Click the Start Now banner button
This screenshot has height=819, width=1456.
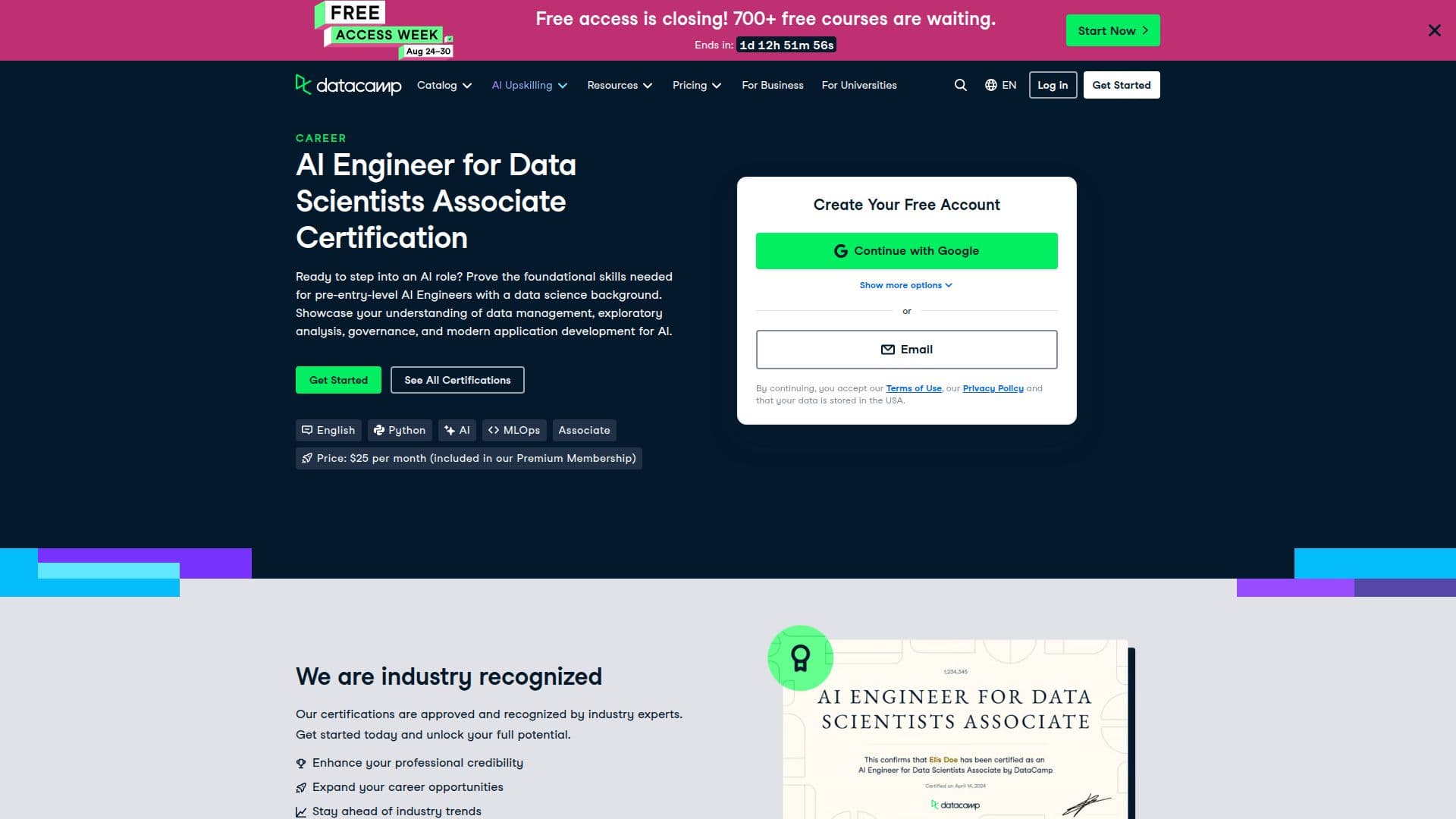coord(1112,30)
